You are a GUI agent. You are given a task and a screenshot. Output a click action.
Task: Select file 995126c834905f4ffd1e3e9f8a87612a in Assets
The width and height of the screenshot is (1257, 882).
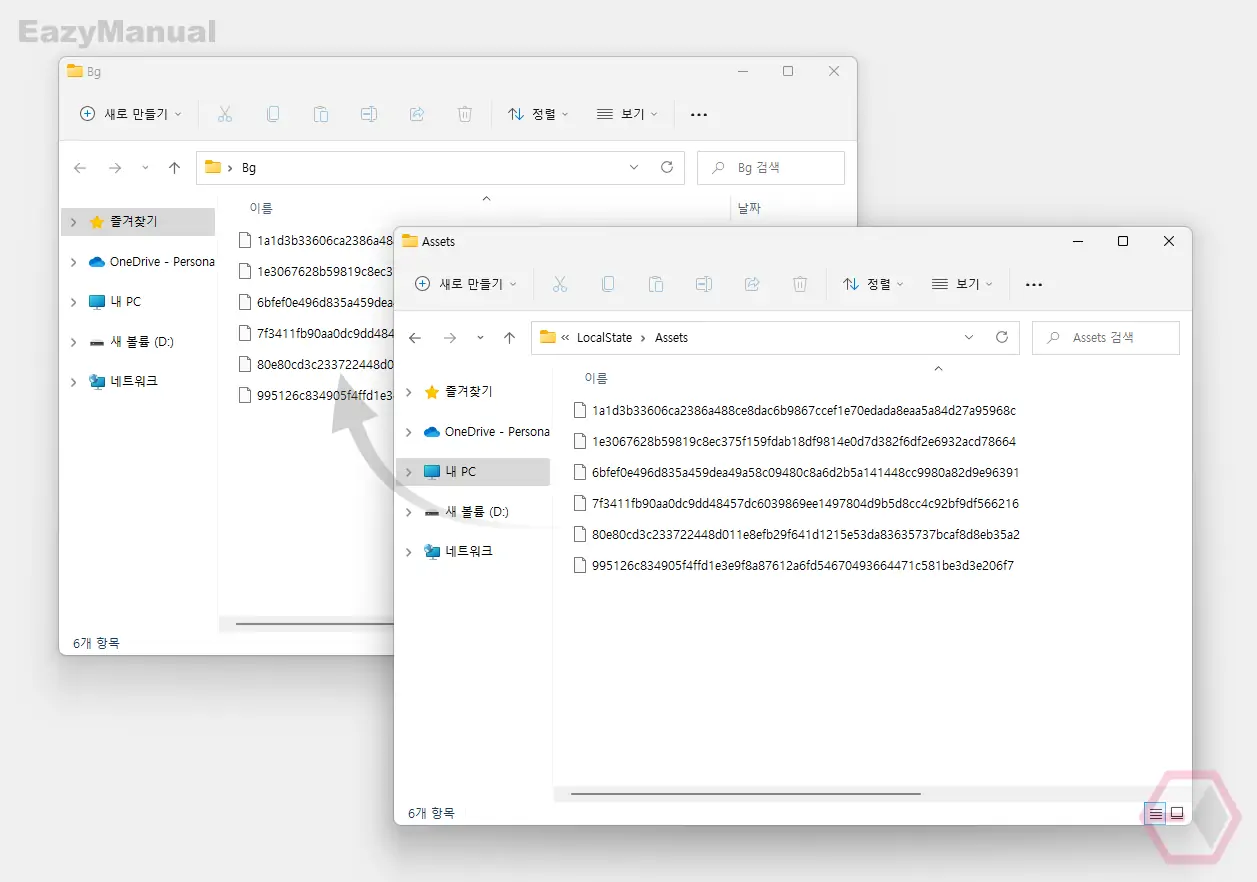click(x=793, y=566)
